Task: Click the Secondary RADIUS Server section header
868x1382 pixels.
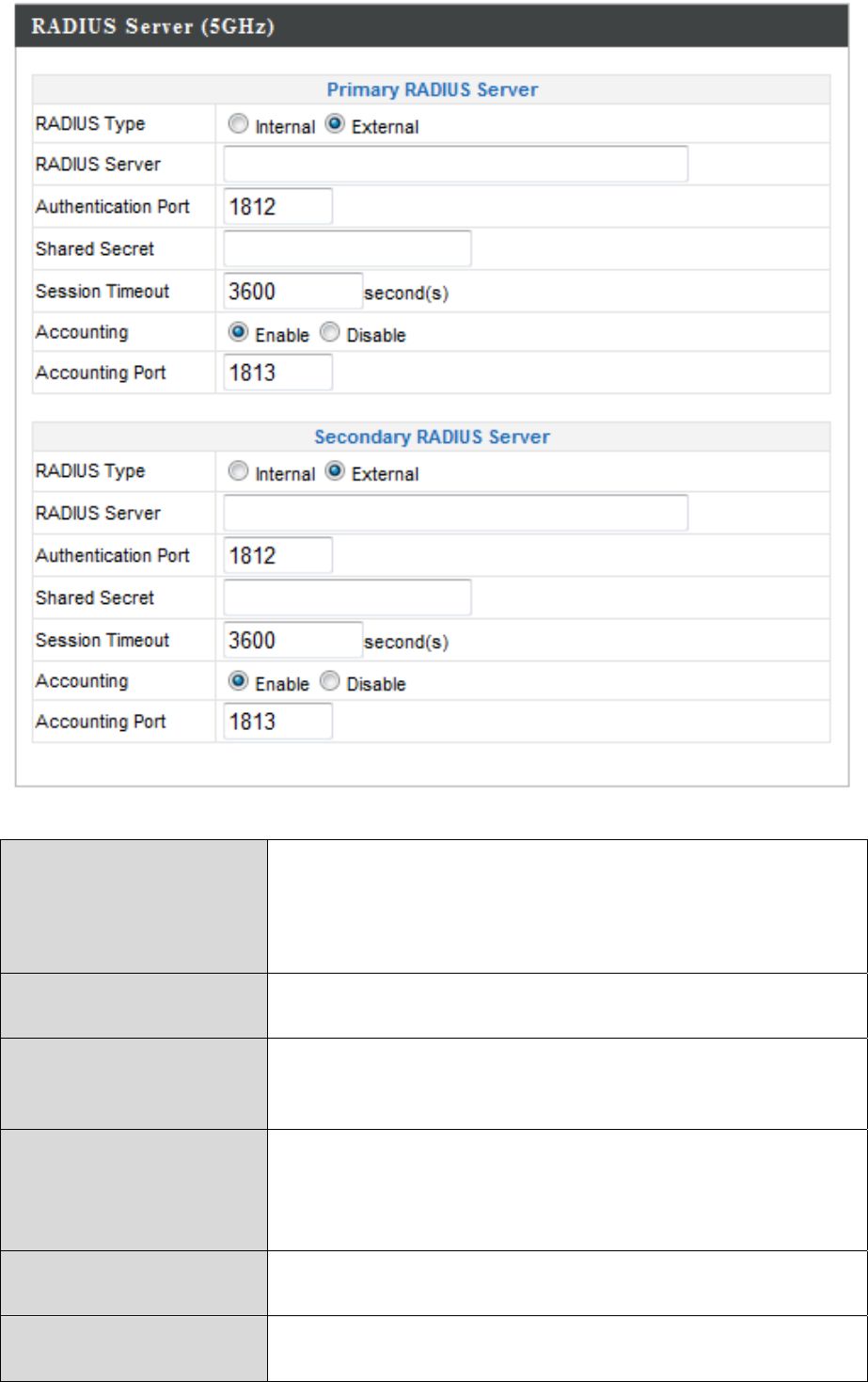Action: click(432, 437)
